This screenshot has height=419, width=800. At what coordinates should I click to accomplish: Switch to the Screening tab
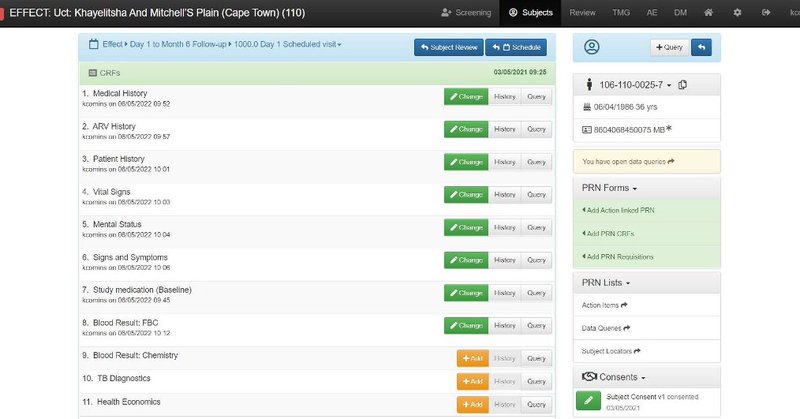point(466,12)
